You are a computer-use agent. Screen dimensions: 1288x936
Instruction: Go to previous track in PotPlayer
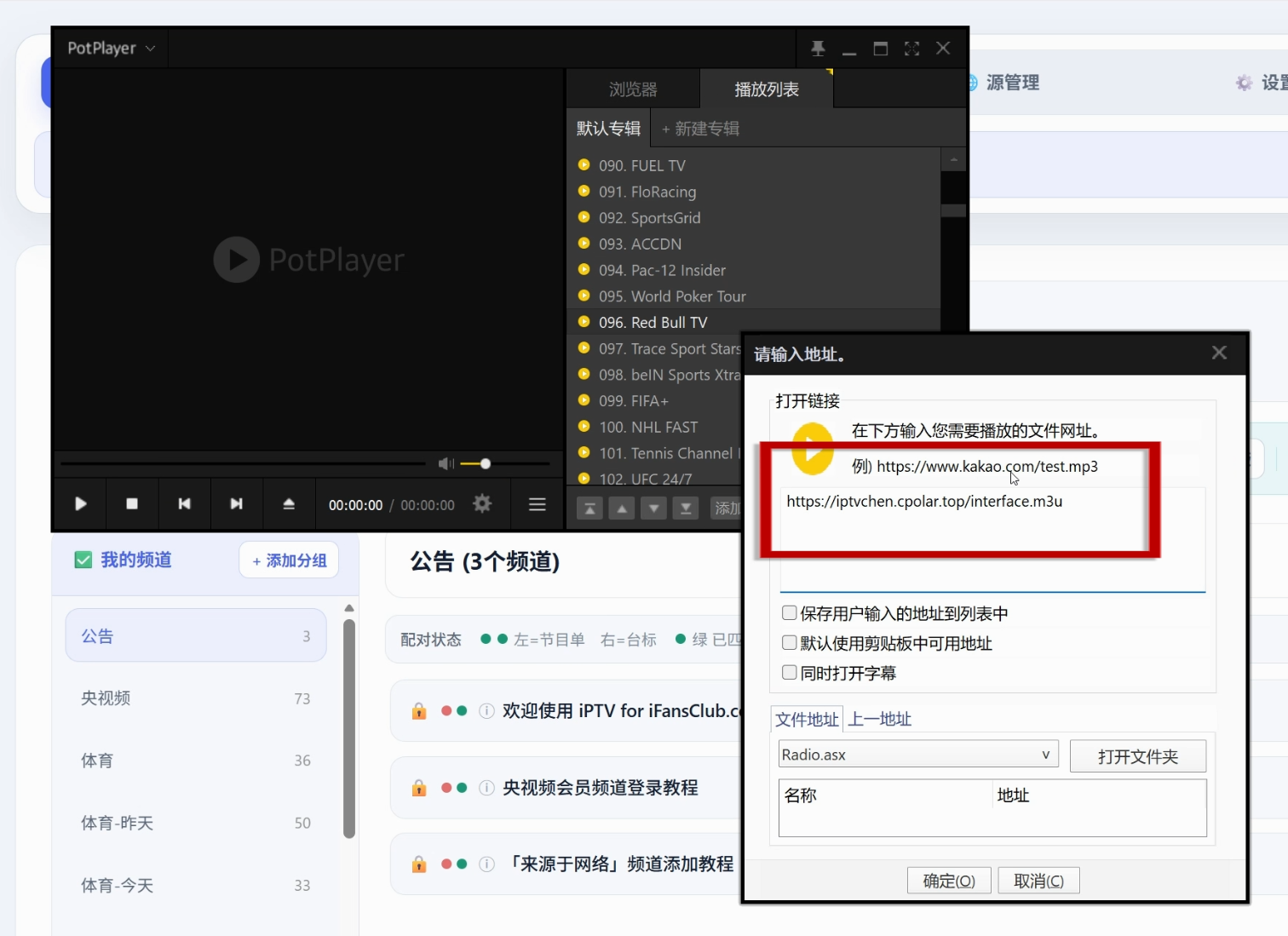point(184,504)
